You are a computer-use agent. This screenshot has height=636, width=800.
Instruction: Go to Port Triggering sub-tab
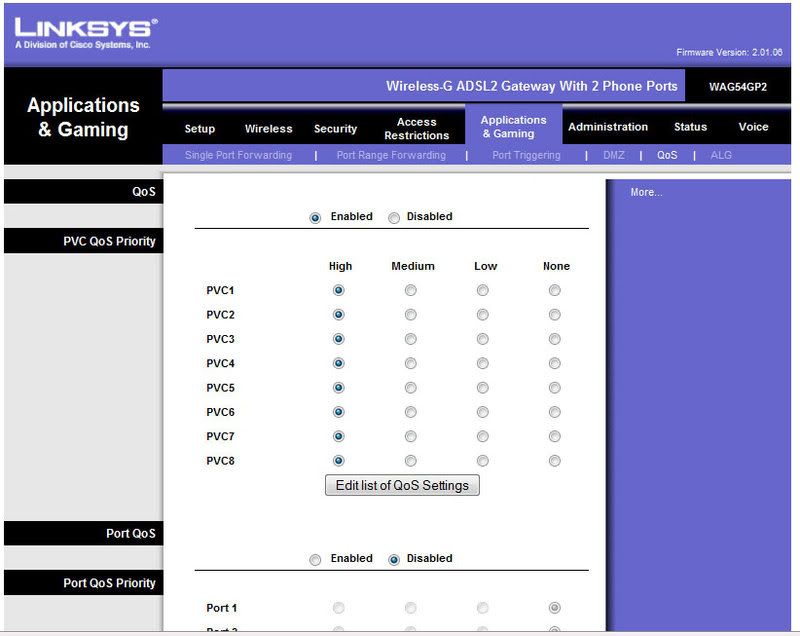[x=526, y=155]
